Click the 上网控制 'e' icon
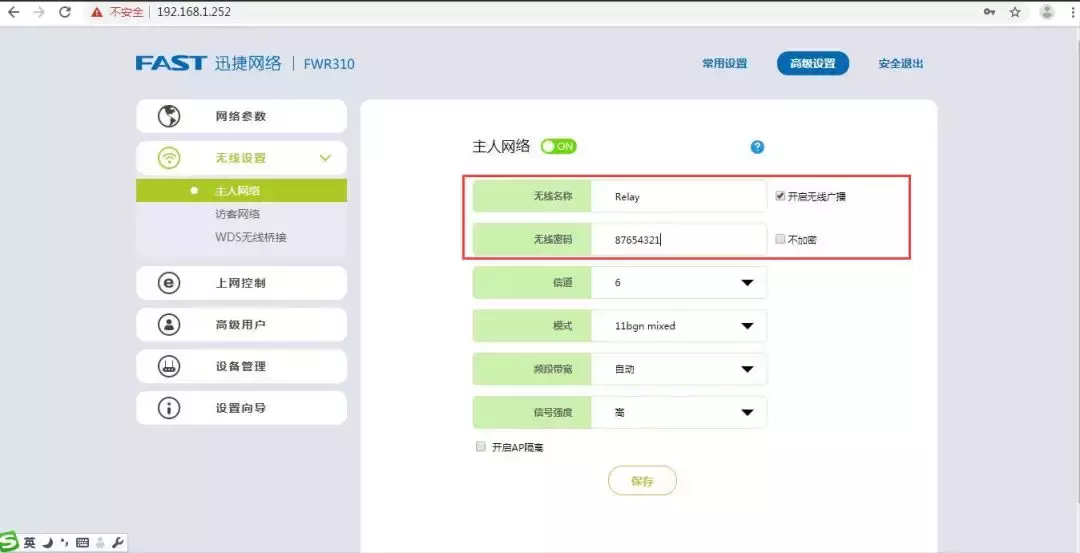The height and width of the screenshot is (553, 1080). (x=169, y=283)
